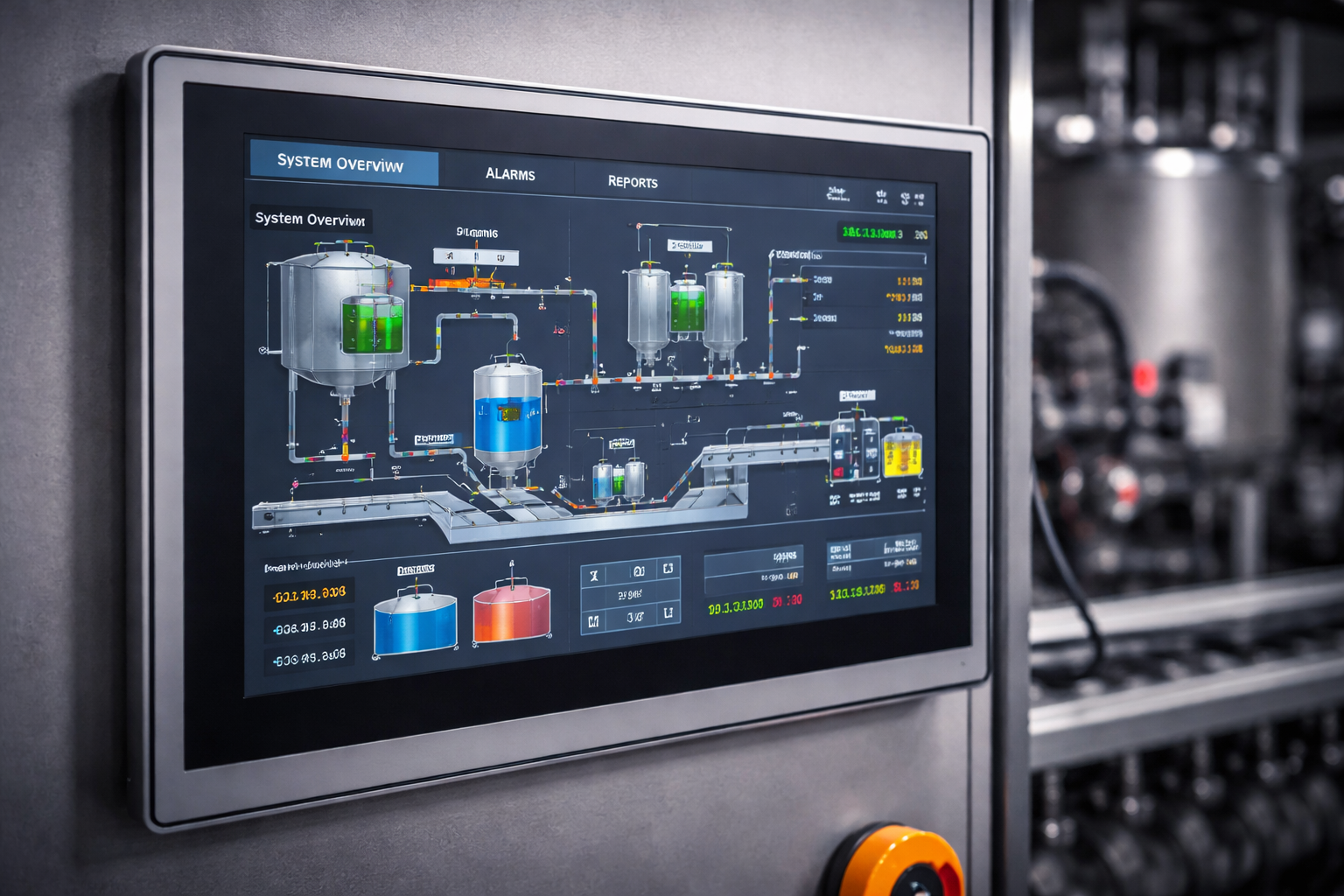Click the middle row of the keypad grid
This screenshot has height=896, width=1344.
click(631, 595)
